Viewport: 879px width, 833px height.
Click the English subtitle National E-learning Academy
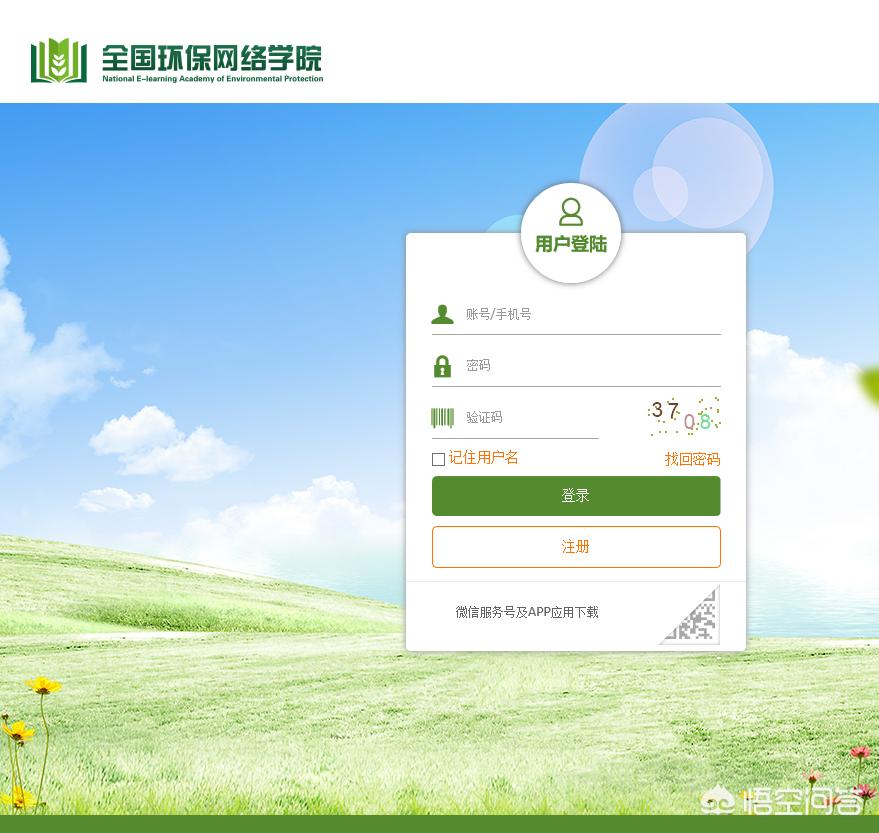(x=212, y=78)
